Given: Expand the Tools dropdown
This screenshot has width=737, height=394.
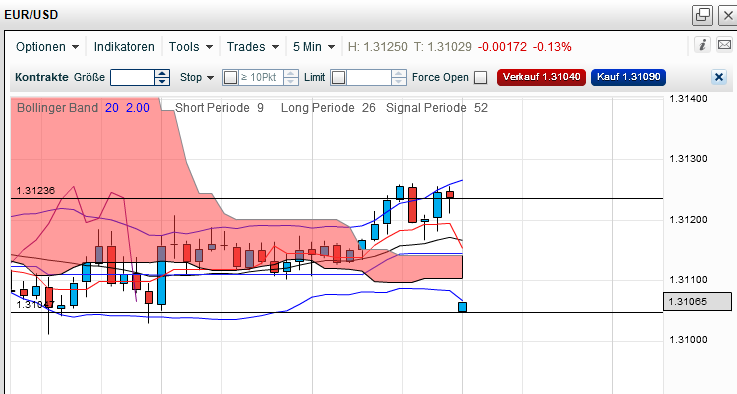Looking at the screenshot, I should 191,47.
